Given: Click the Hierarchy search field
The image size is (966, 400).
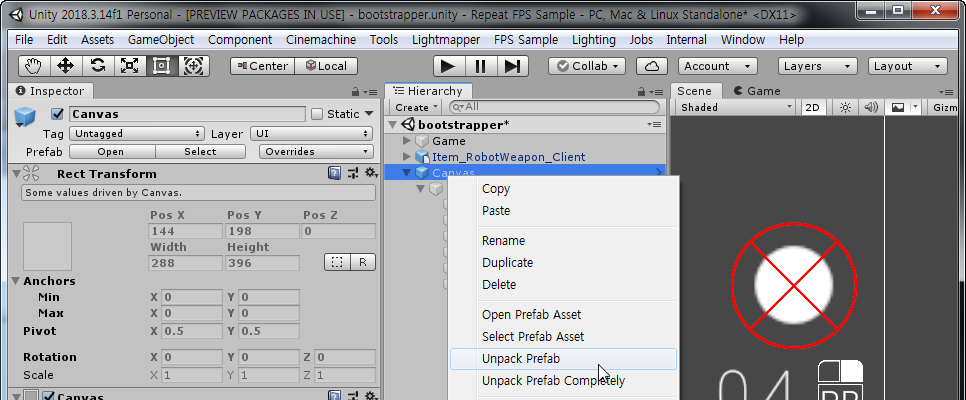Looking at the screenshot, I should 554,107.
